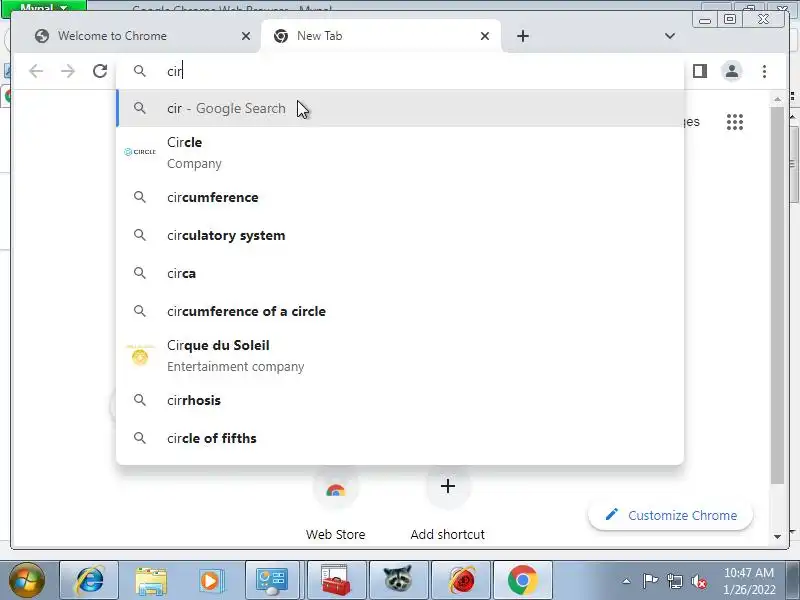Open the profile avatar menu
This screenshot has width=800, height=600.
point(732,71)
